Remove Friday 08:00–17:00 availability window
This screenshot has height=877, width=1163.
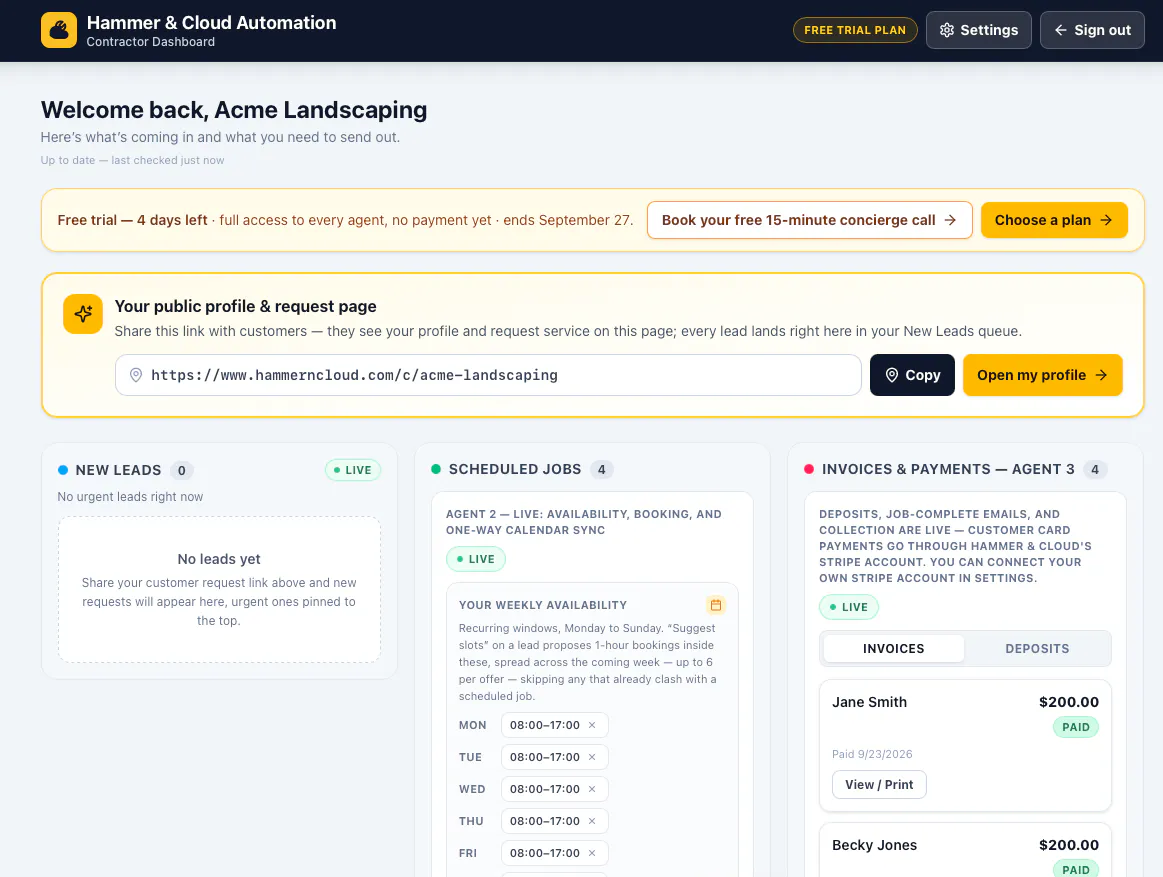[592, 853]
